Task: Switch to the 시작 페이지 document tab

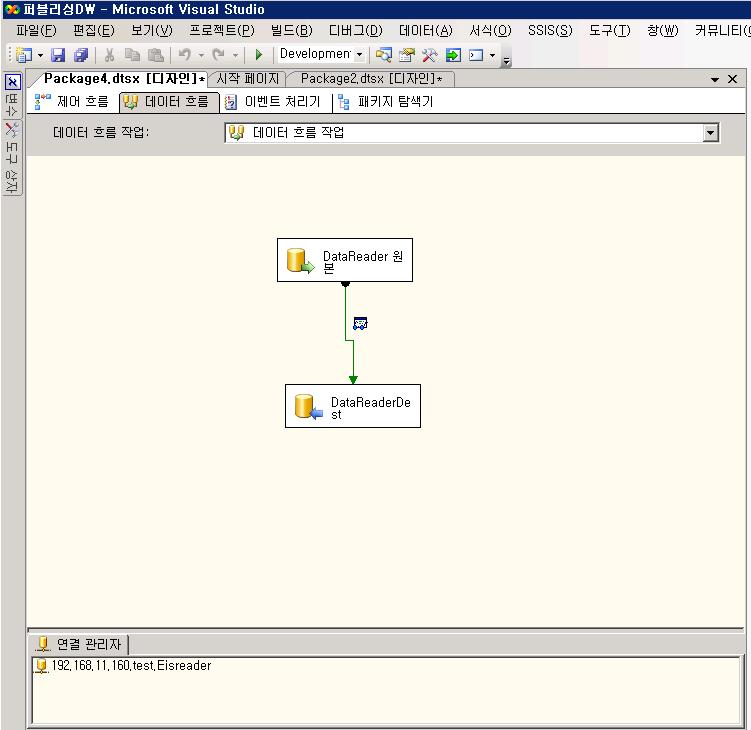Action: 247,79
